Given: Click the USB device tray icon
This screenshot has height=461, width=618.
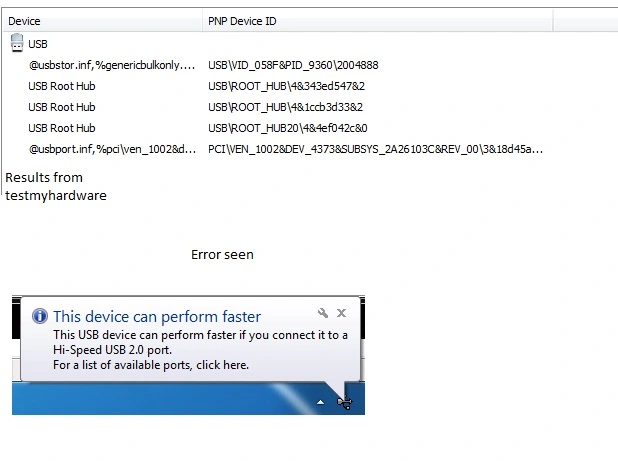Looking at the screenshot, I should click(345, 403).
